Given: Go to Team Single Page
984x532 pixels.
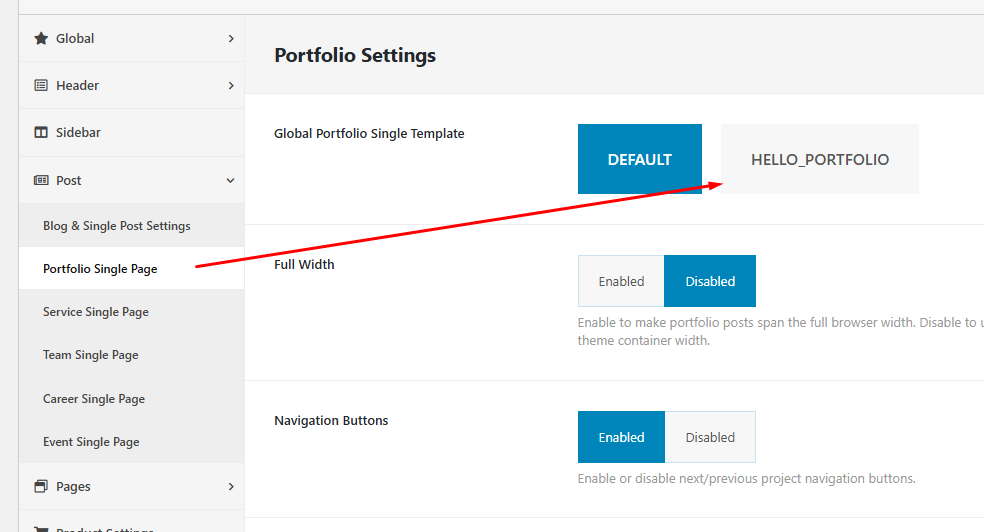Looking at the screenshot, I should (91, 355).
